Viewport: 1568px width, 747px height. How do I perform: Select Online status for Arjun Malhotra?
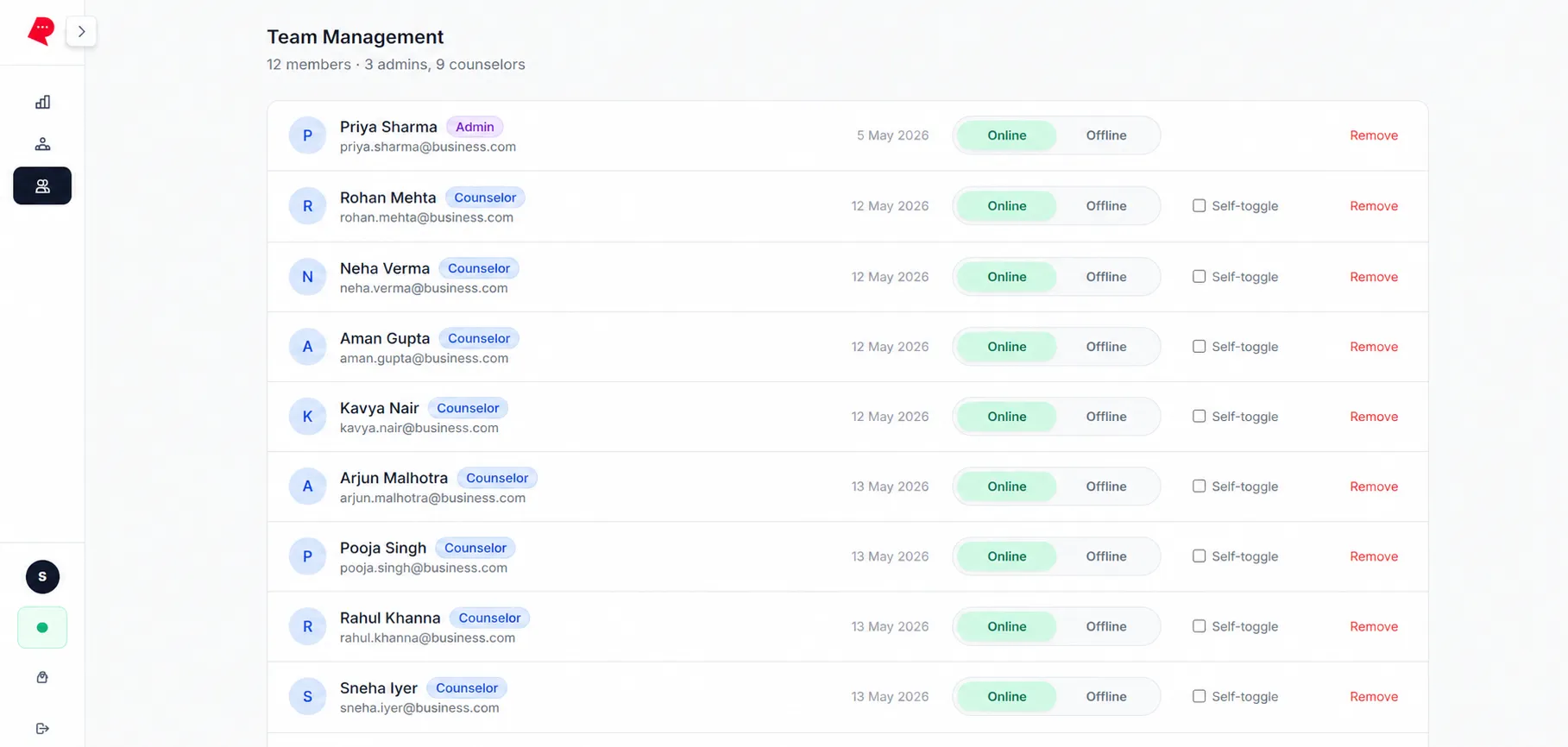1006,486
